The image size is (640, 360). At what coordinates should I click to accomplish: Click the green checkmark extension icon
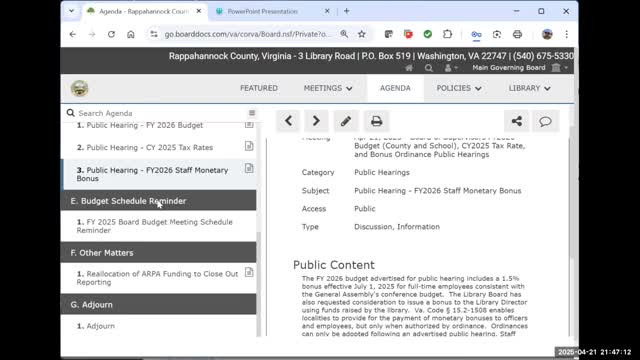pos(428,34)
